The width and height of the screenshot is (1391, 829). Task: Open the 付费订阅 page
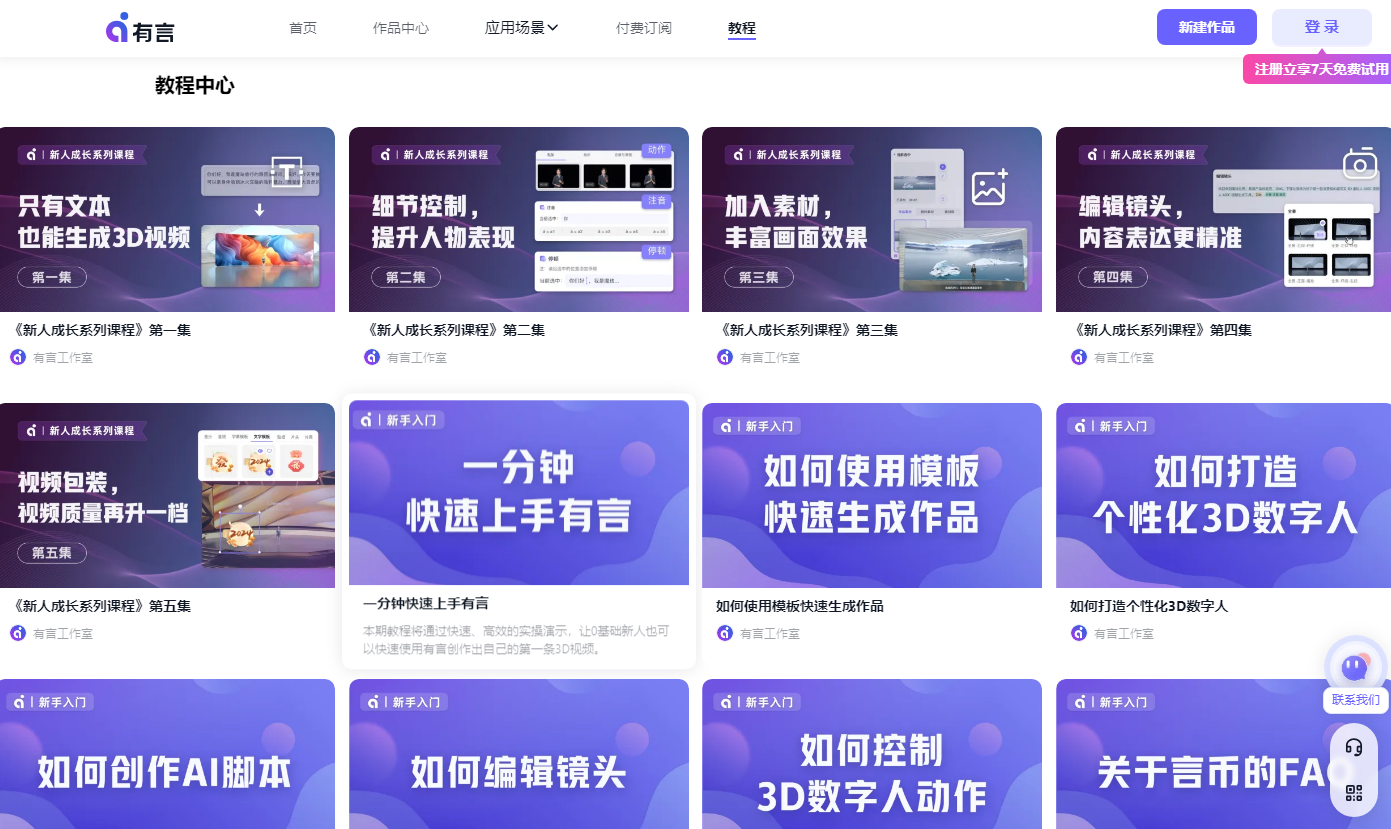644,28
